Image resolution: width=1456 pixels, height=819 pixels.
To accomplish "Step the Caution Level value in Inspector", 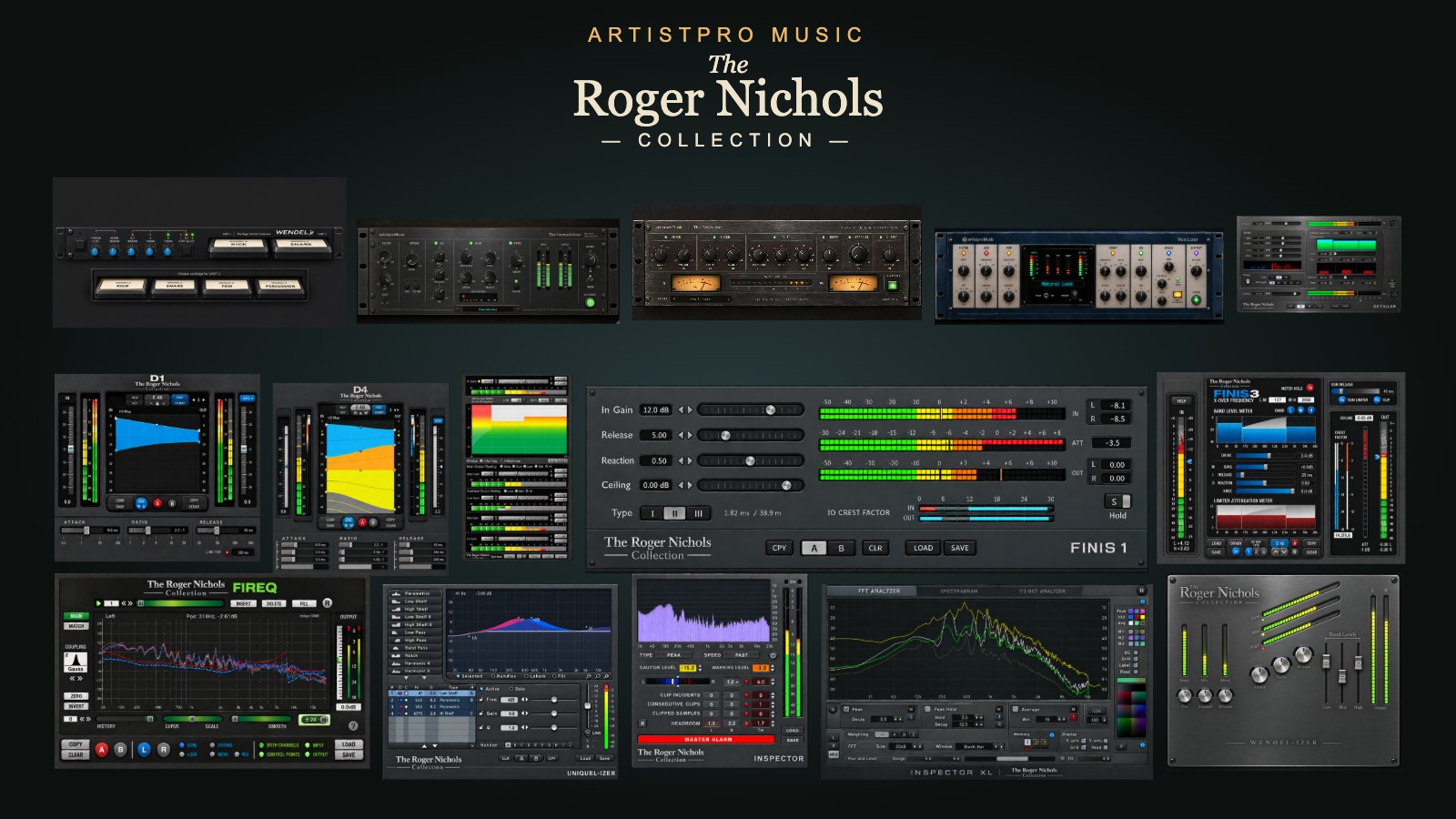I will (700, 668).
